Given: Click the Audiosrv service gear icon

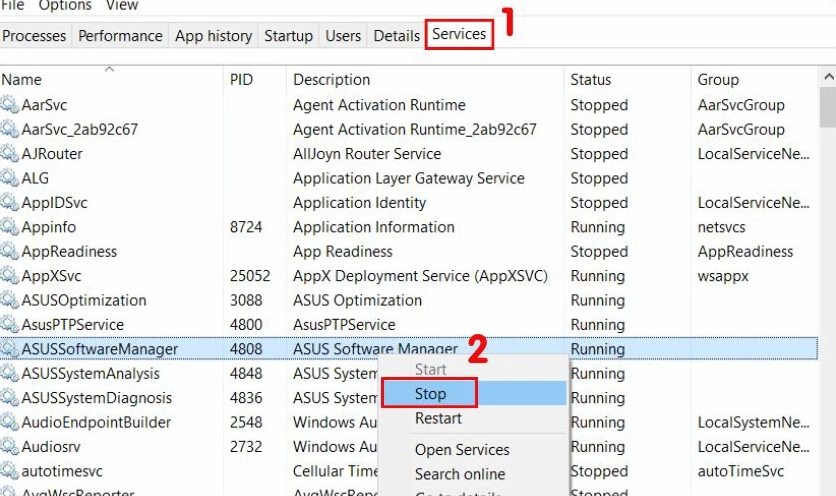Looking at the screenshot, I should coord(10,447).
